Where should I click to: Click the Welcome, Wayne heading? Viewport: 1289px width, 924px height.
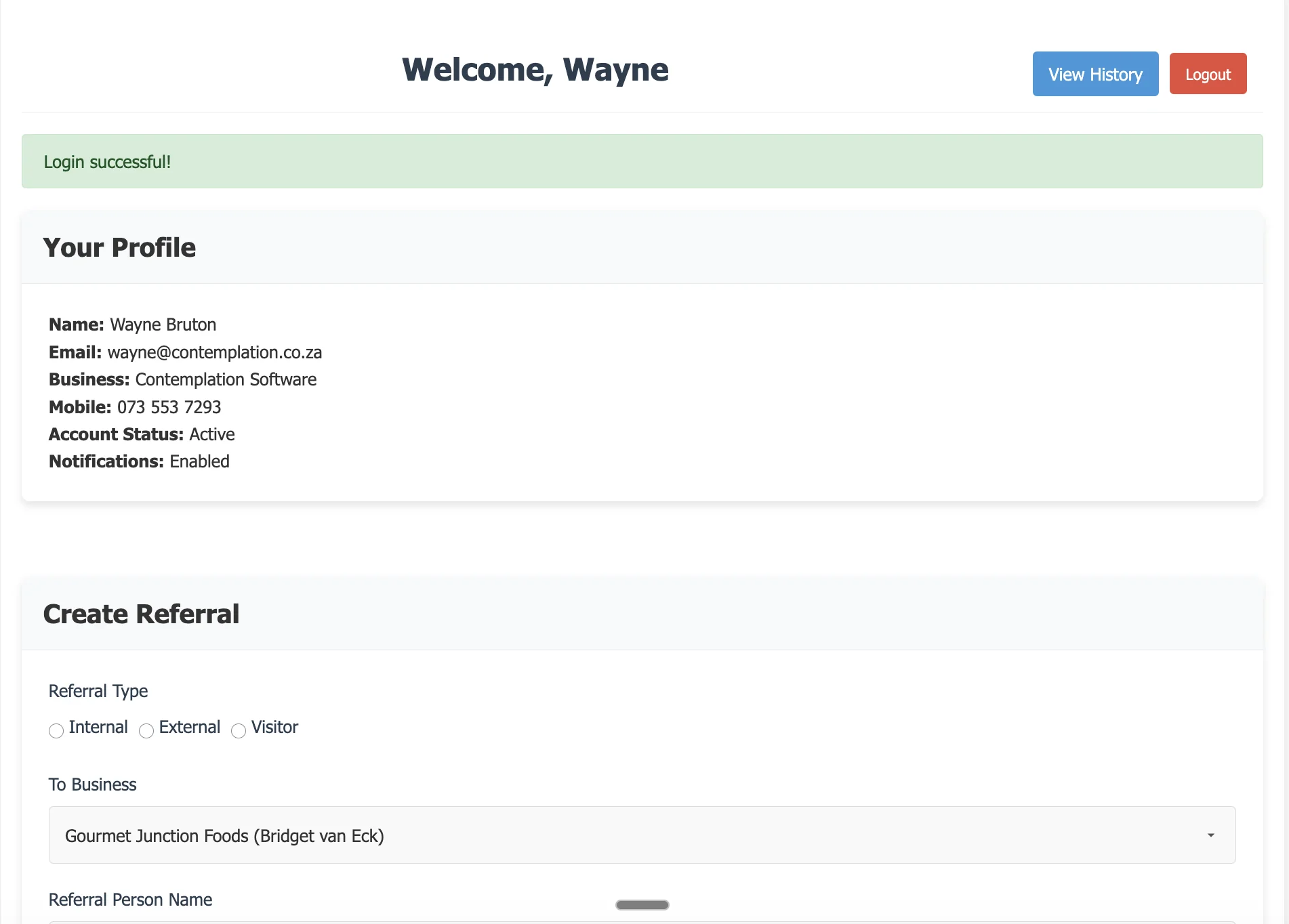coord(535,70)
